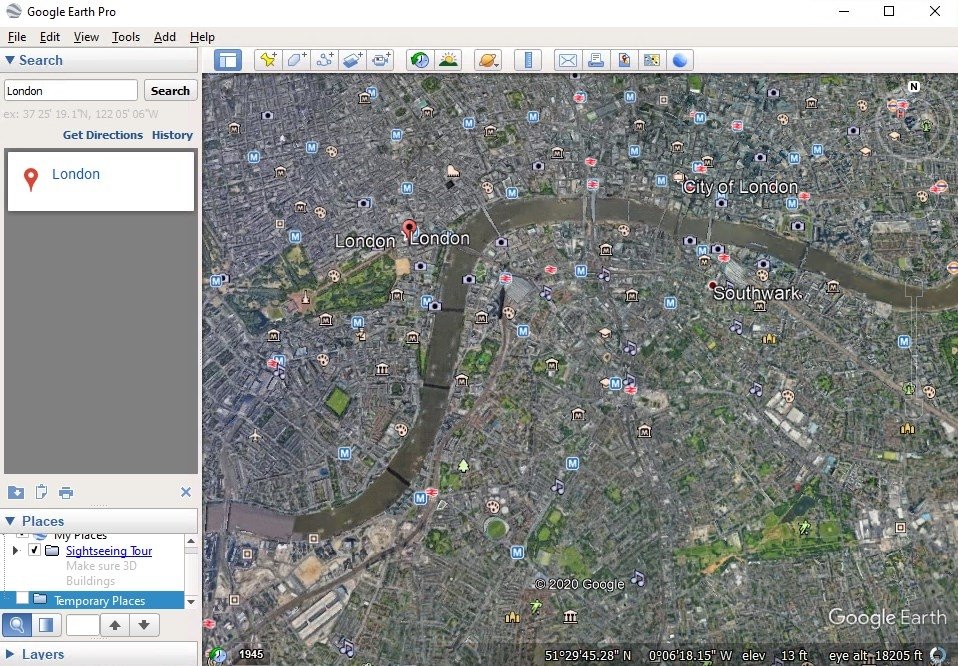This screenshot has width=958, height=666.
Task: Open the search History link
Action: (x=172, y=135)
